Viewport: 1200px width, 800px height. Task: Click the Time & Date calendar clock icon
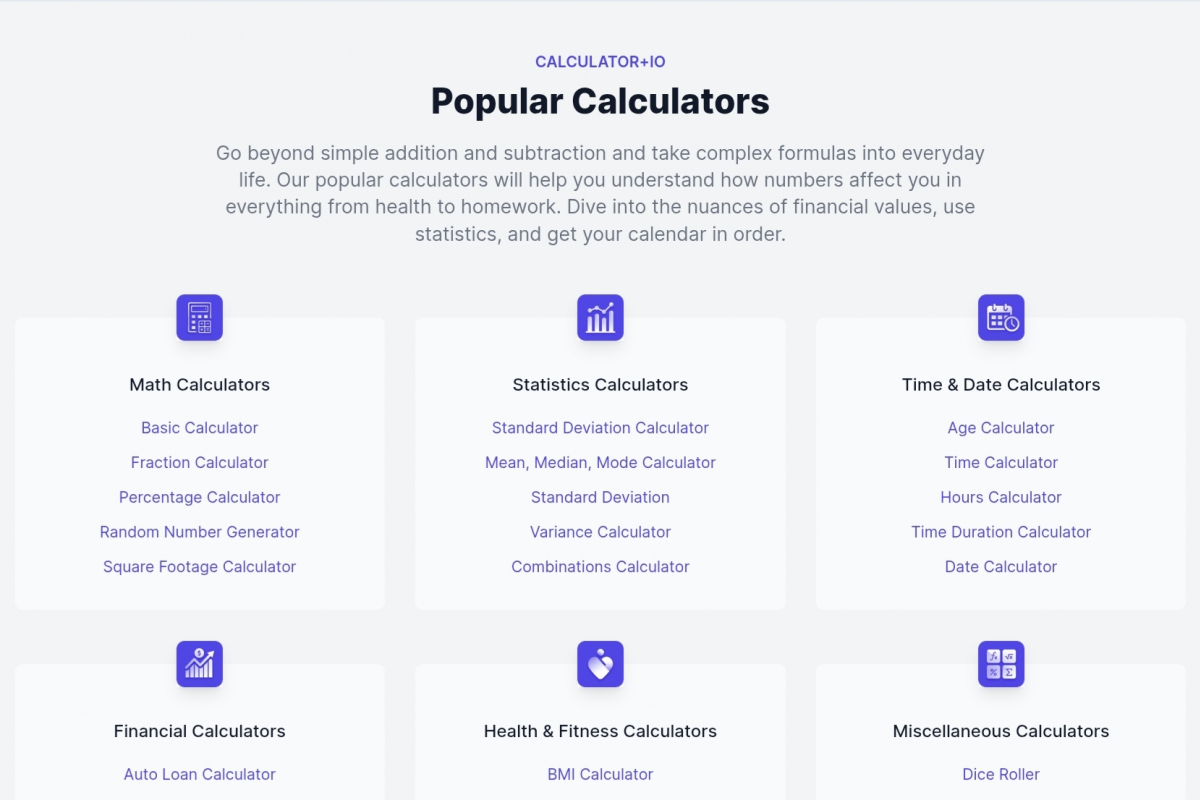click(x=1001, y=318)
